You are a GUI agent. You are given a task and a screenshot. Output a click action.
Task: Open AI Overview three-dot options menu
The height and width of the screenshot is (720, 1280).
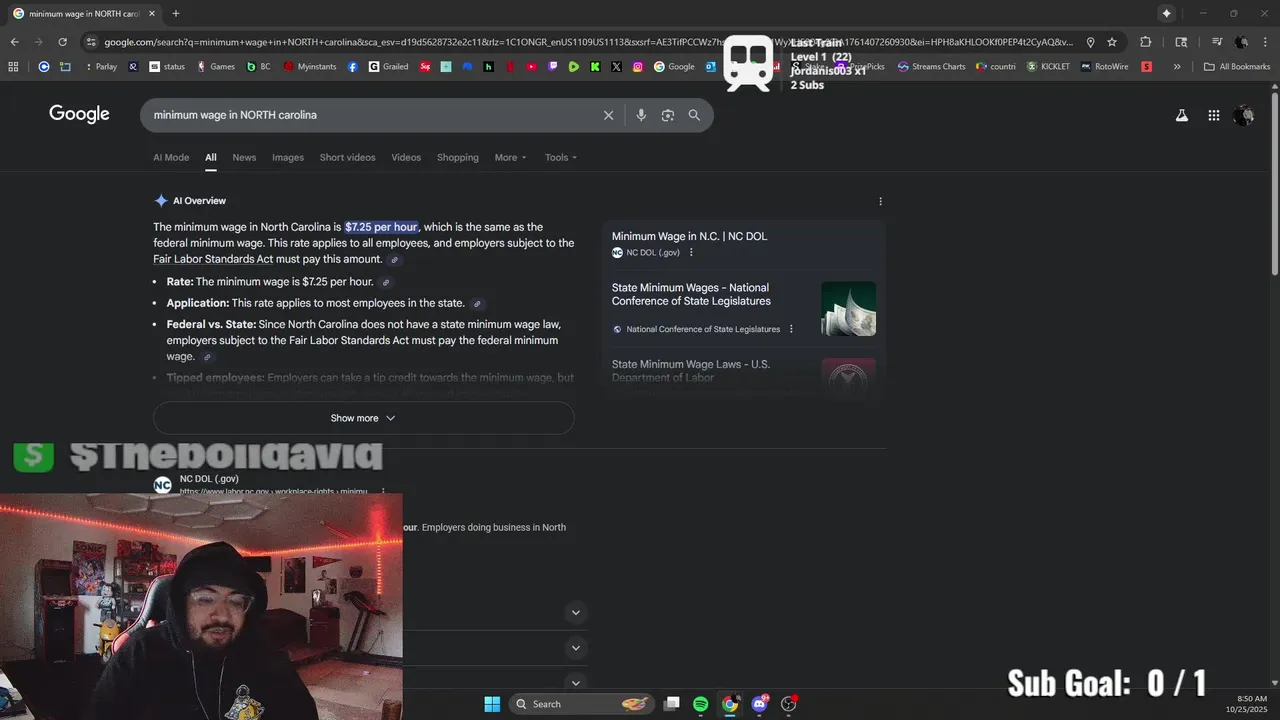click(880, 201)
